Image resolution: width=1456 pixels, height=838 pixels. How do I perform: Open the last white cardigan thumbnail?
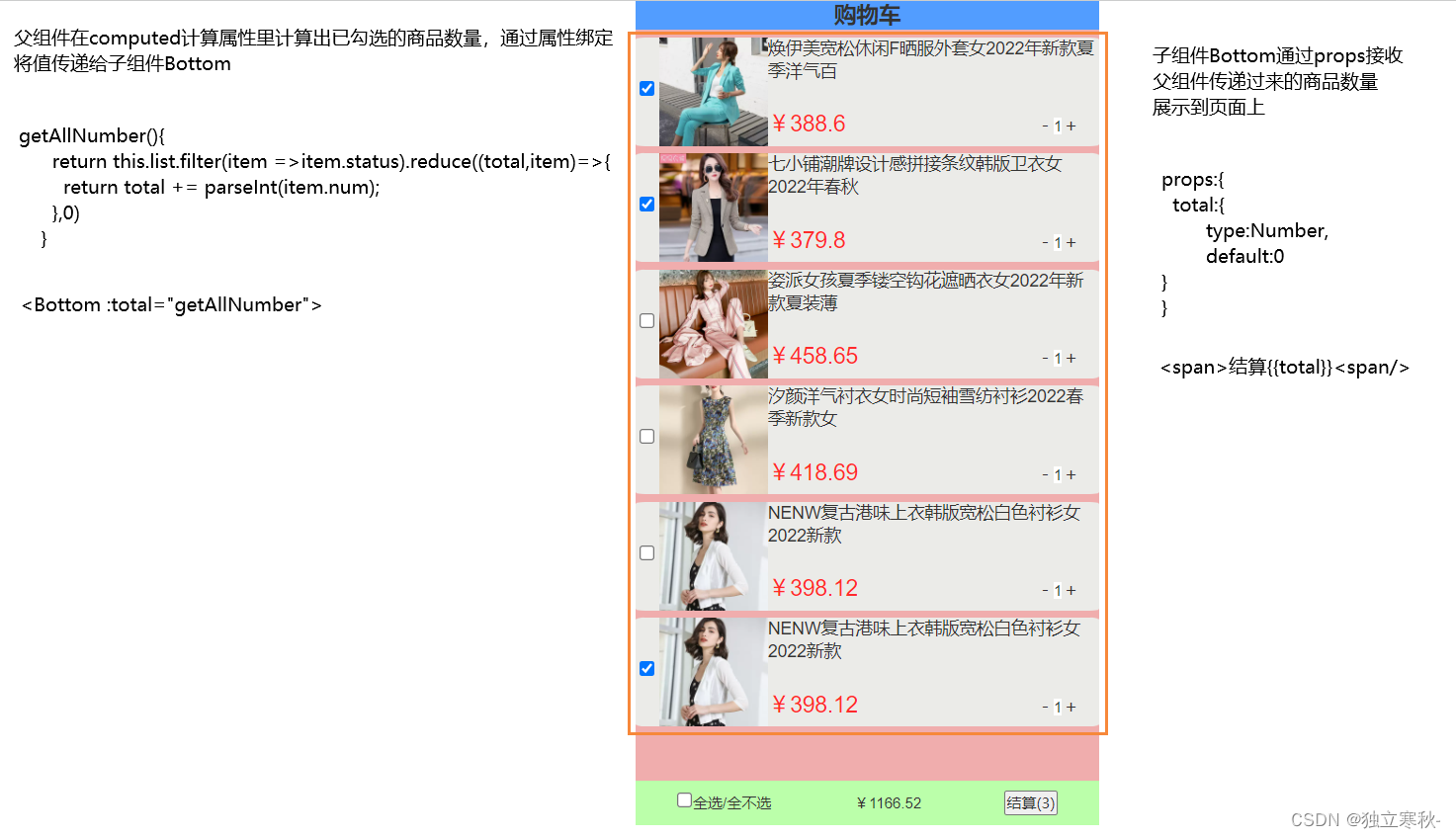[714, 672]
